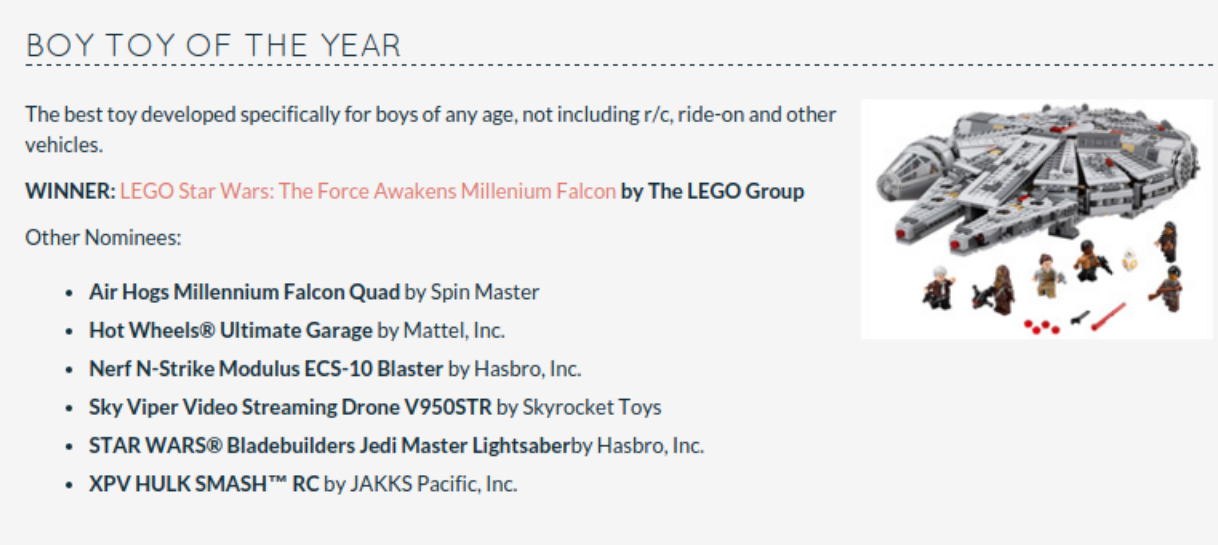
Task: Click the "WINNER:" label
Action: (x=70, y=191)
